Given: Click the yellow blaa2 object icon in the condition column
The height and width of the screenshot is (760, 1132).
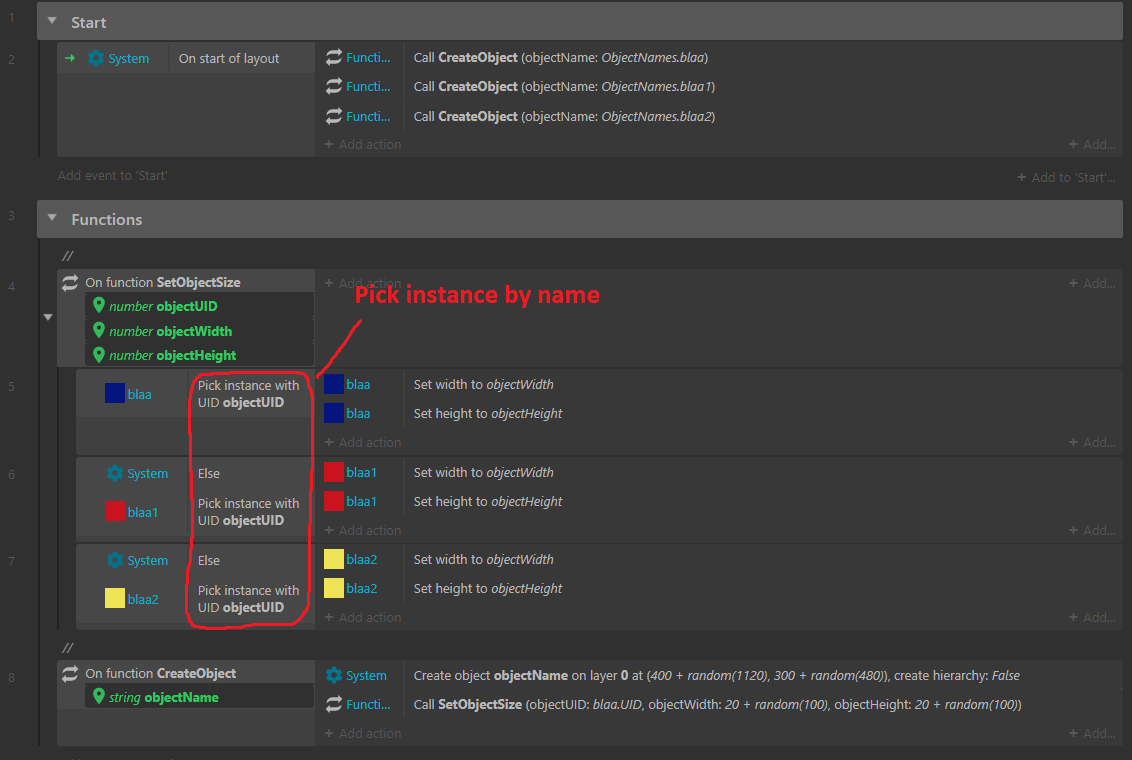Looking at the screenshot, I should click(x=115, y=598).
